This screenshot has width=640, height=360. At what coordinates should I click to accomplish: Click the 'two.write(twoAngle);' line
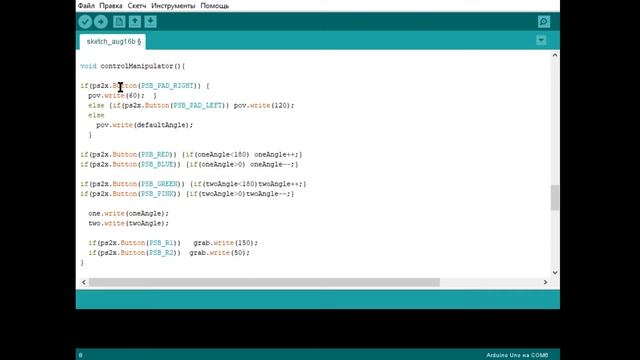pyautogui.click(x=128, y=223)
